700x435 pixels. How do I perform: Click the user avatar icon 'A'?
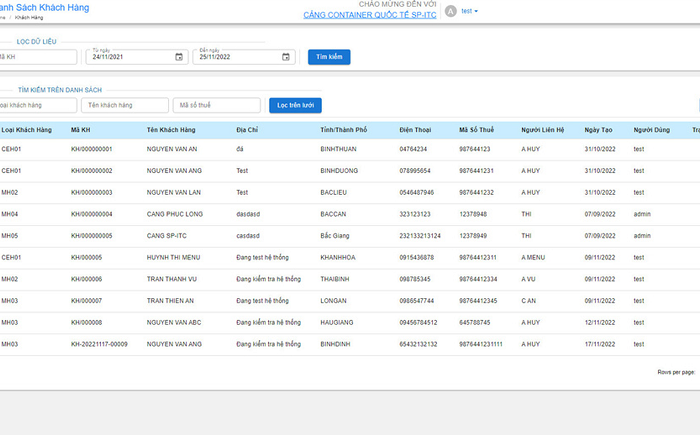[x=450, y=11]
